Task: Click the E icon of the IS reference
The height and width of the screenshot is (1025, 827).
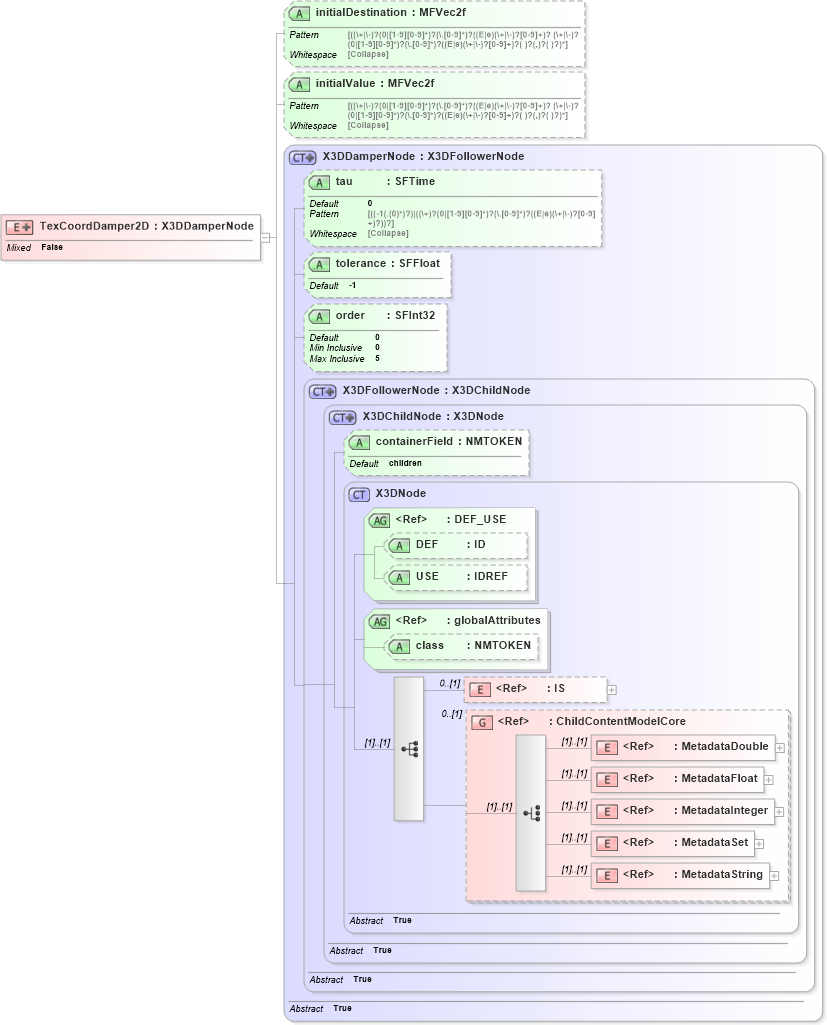Action: [480, 690]
